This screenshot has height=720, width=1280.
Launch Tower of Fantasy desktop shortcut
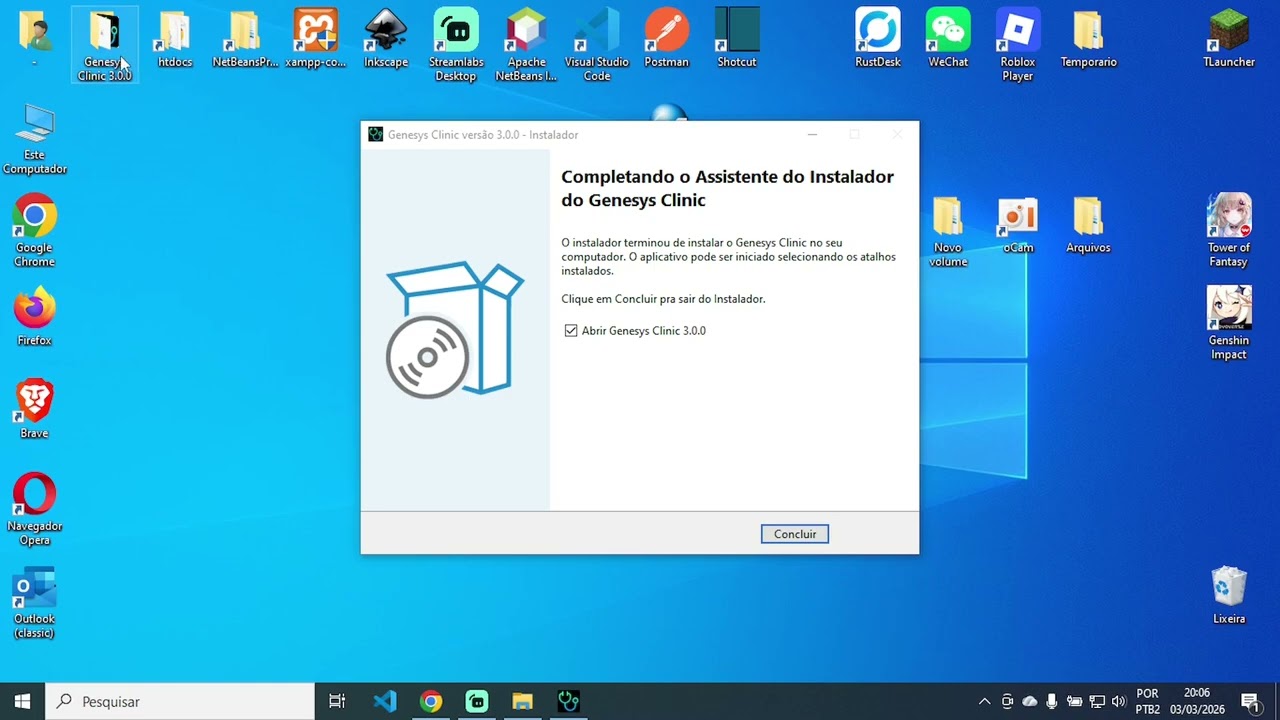click(x=1229, y=231)
